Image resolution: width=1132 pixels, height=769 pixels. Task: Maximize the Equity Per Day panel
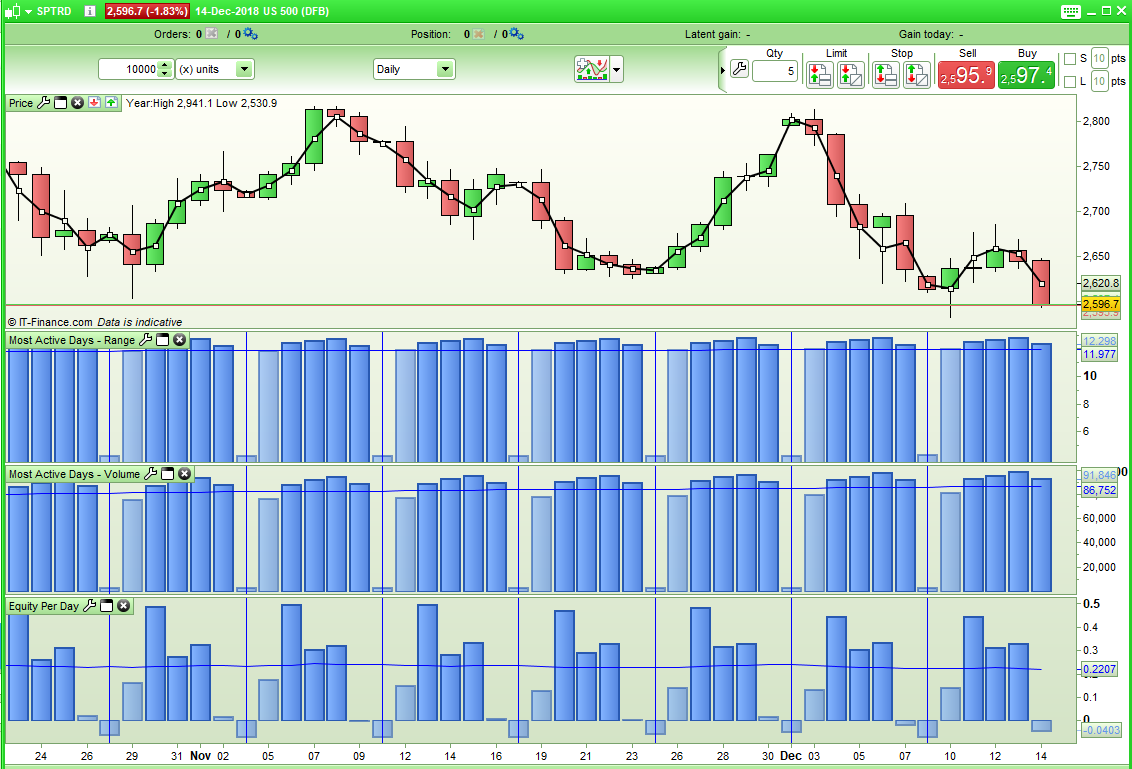click(107, 606)
